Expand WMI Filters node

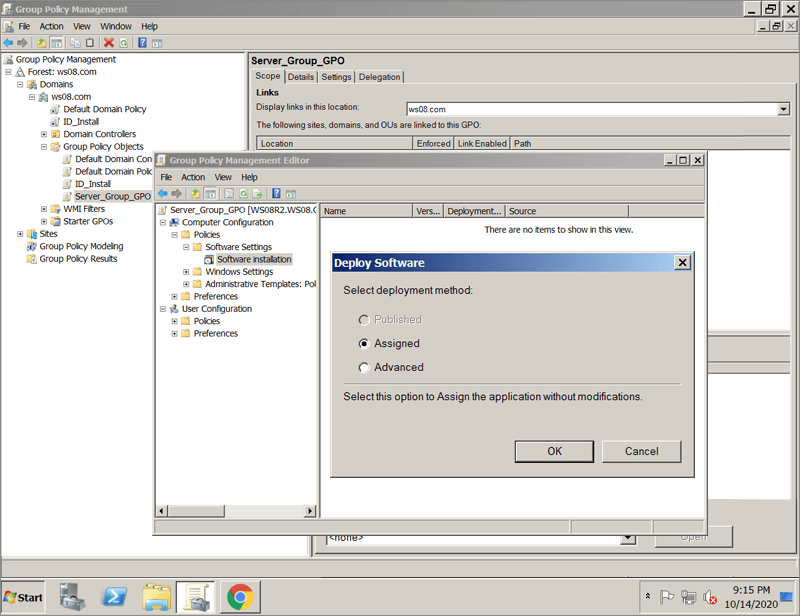(44, 209)
